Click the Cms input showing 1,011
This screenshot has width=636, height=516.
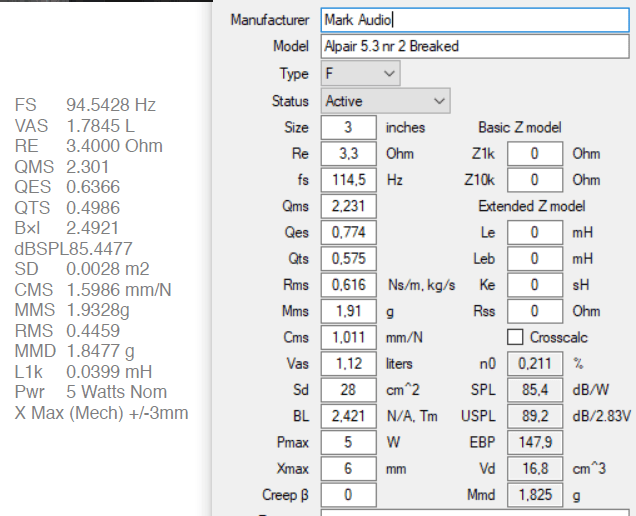(348, 337)
